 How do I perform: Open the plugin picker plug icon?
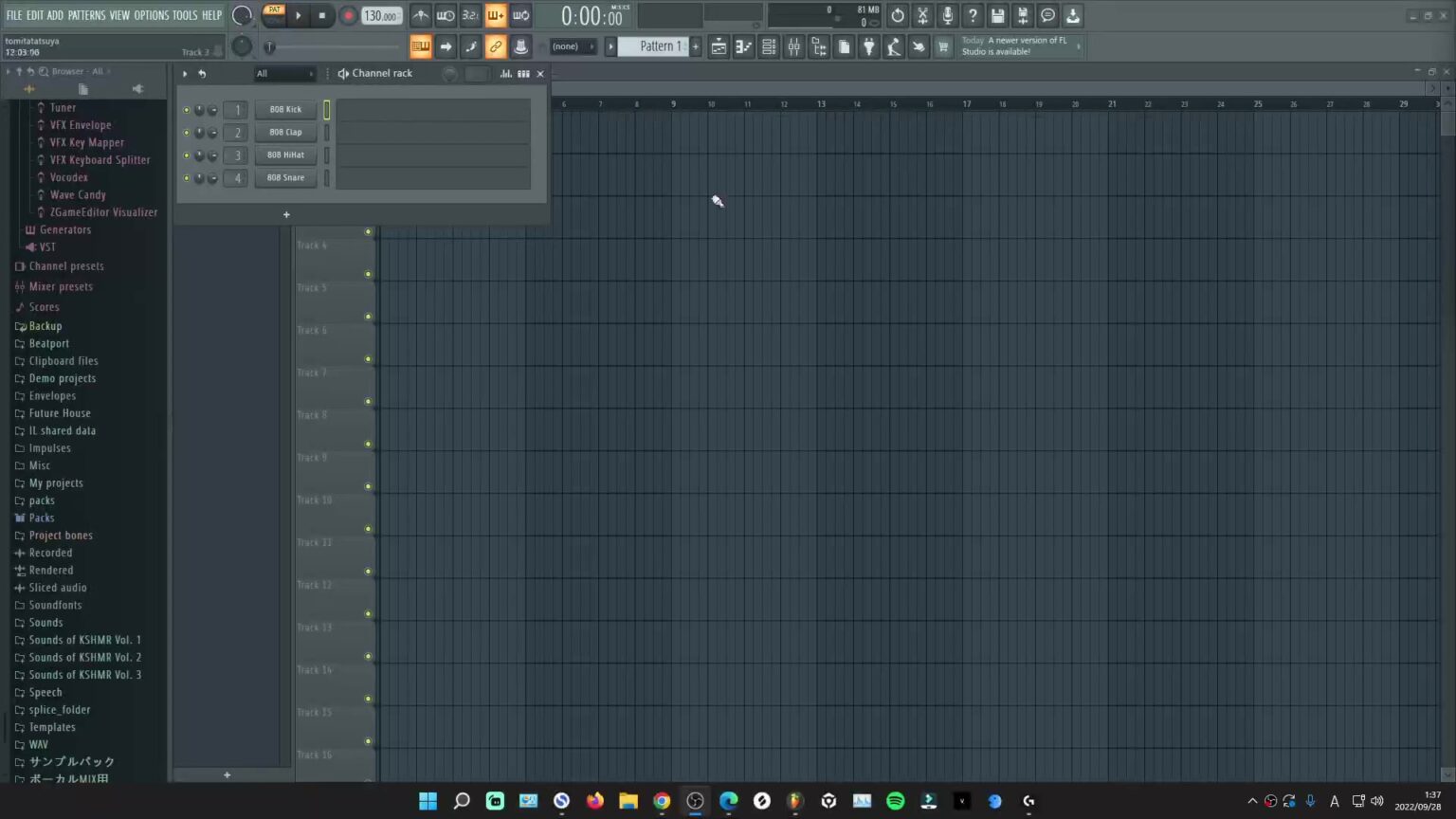(x=869, y=46)
